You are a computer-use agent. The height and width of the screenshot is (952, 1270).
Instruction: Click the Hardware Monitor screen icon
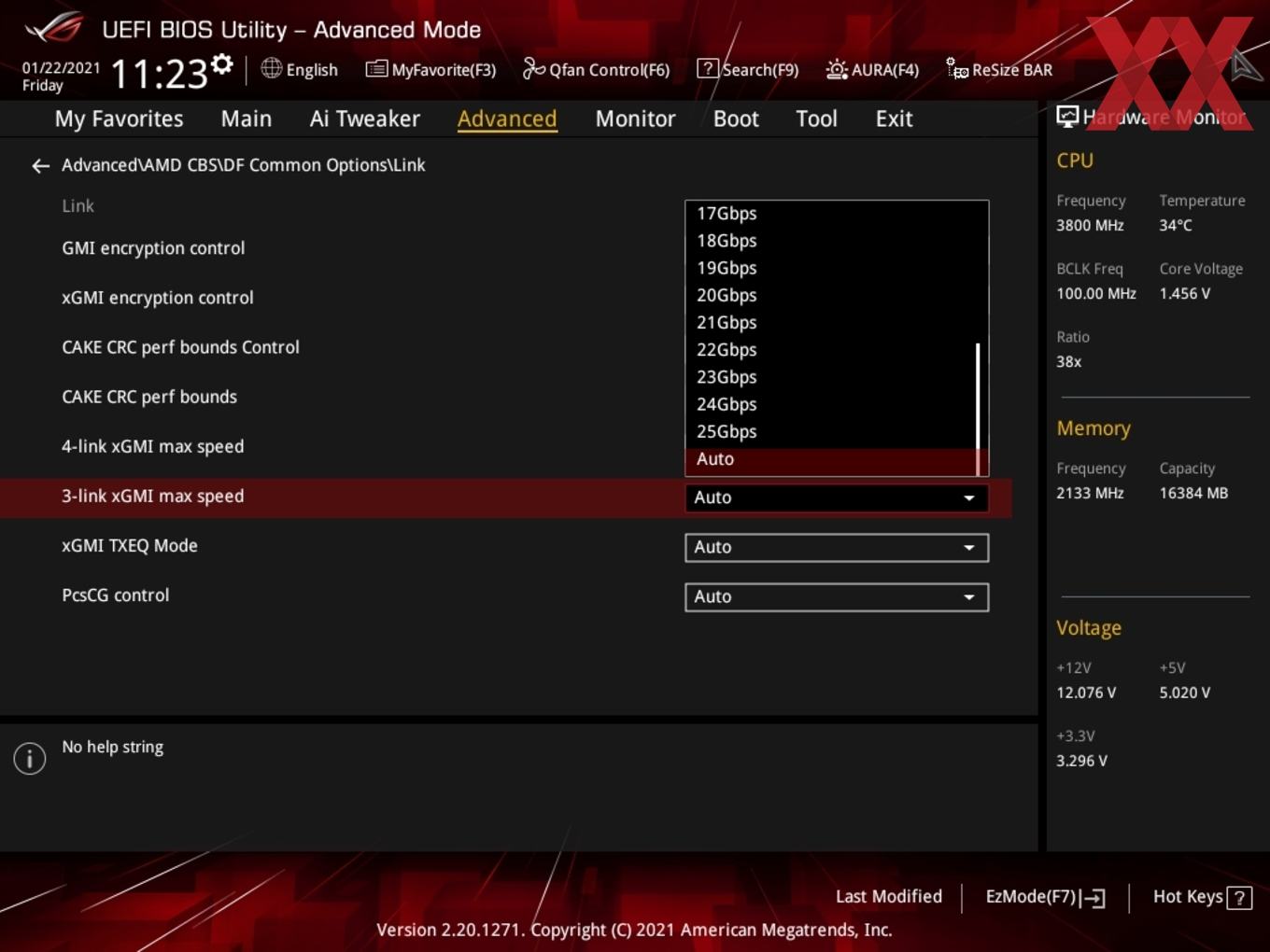click(x=1067, y=117)
